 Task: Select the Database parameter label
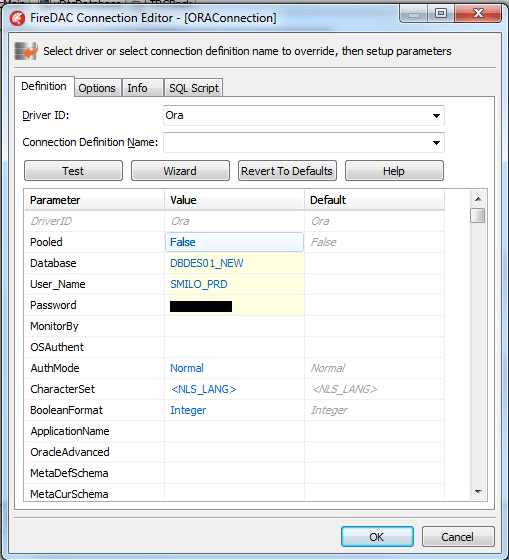pos(53,263)
